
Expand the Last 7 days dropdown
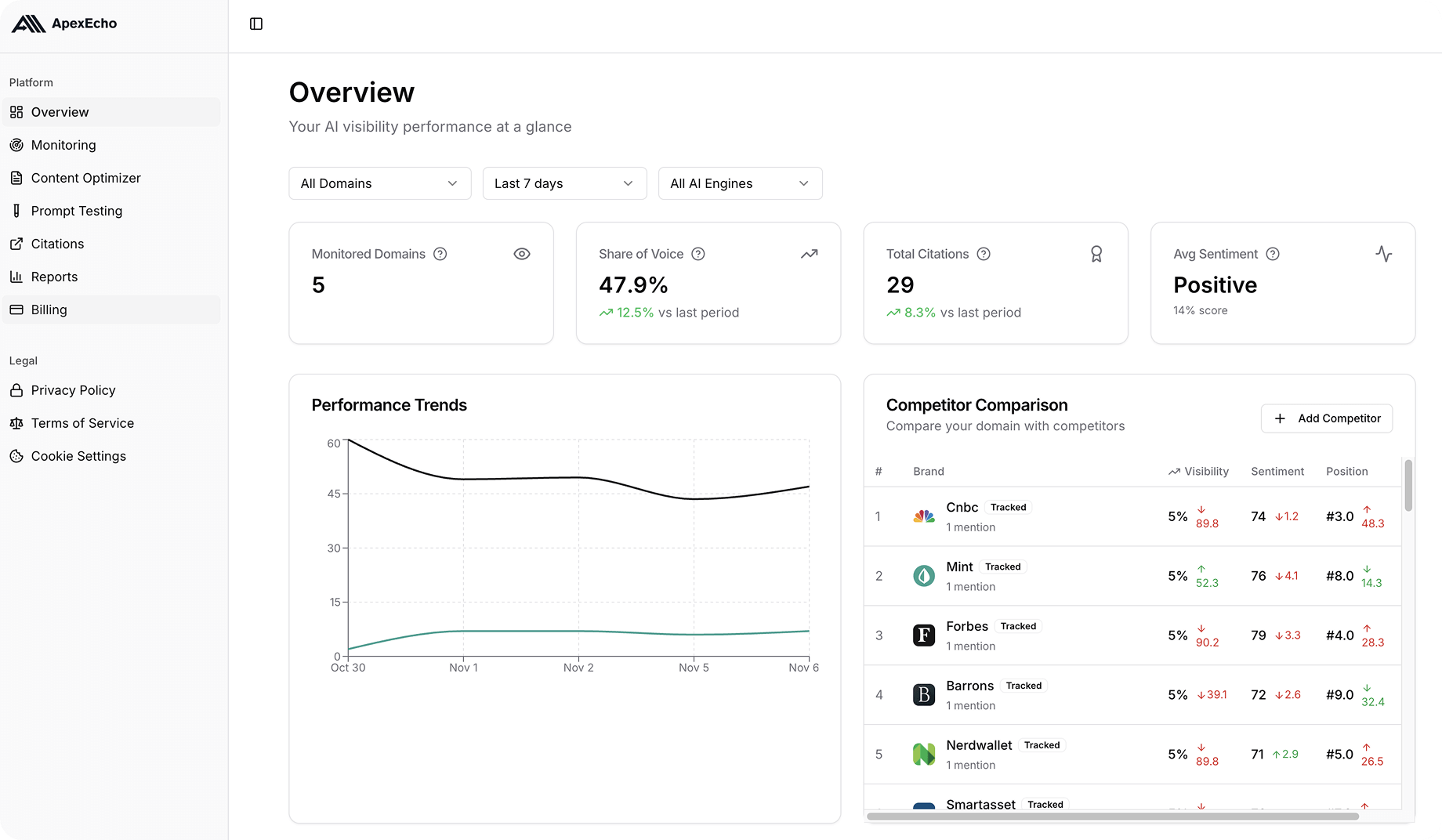564,183
